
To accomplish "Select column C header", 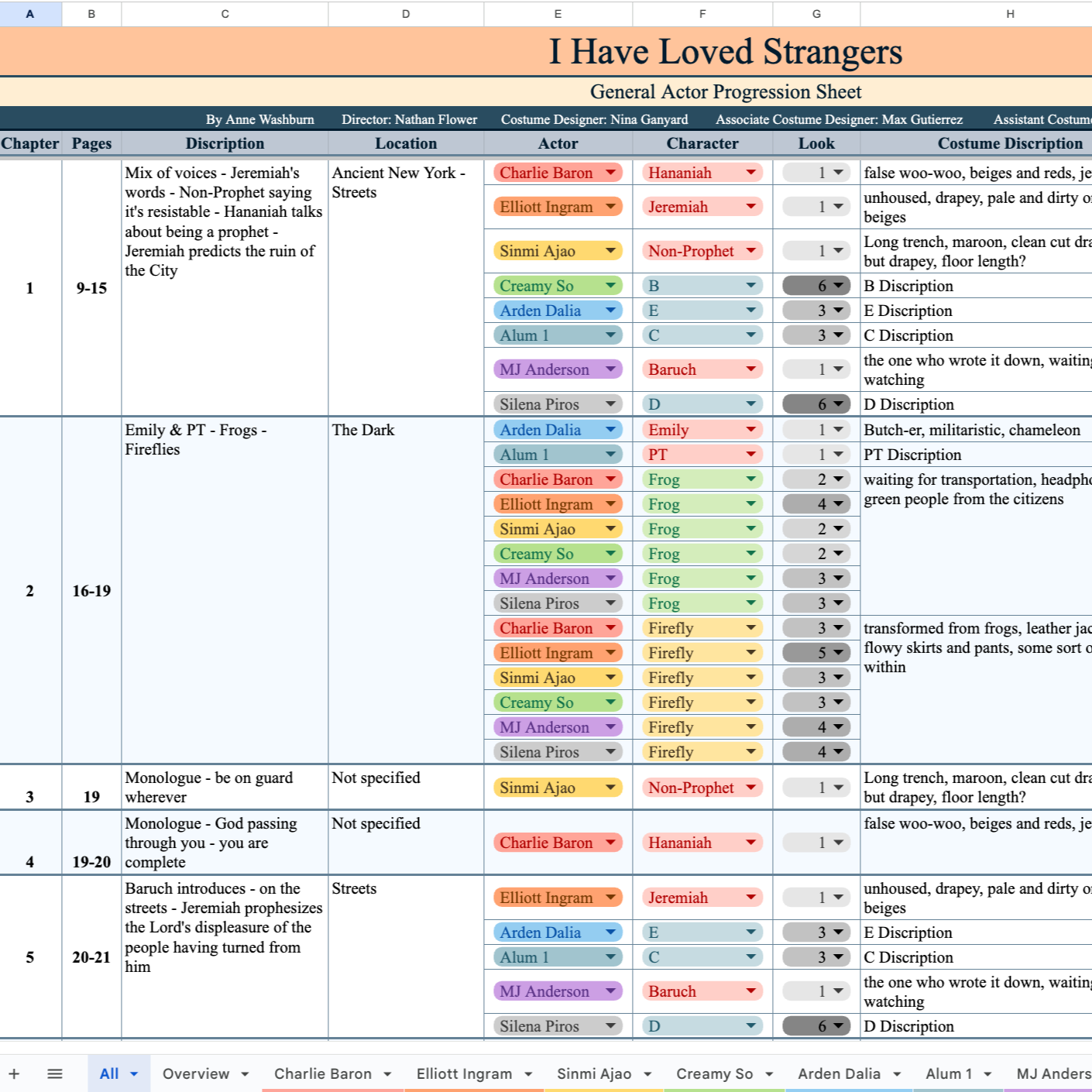I will [x=225, y=14].
